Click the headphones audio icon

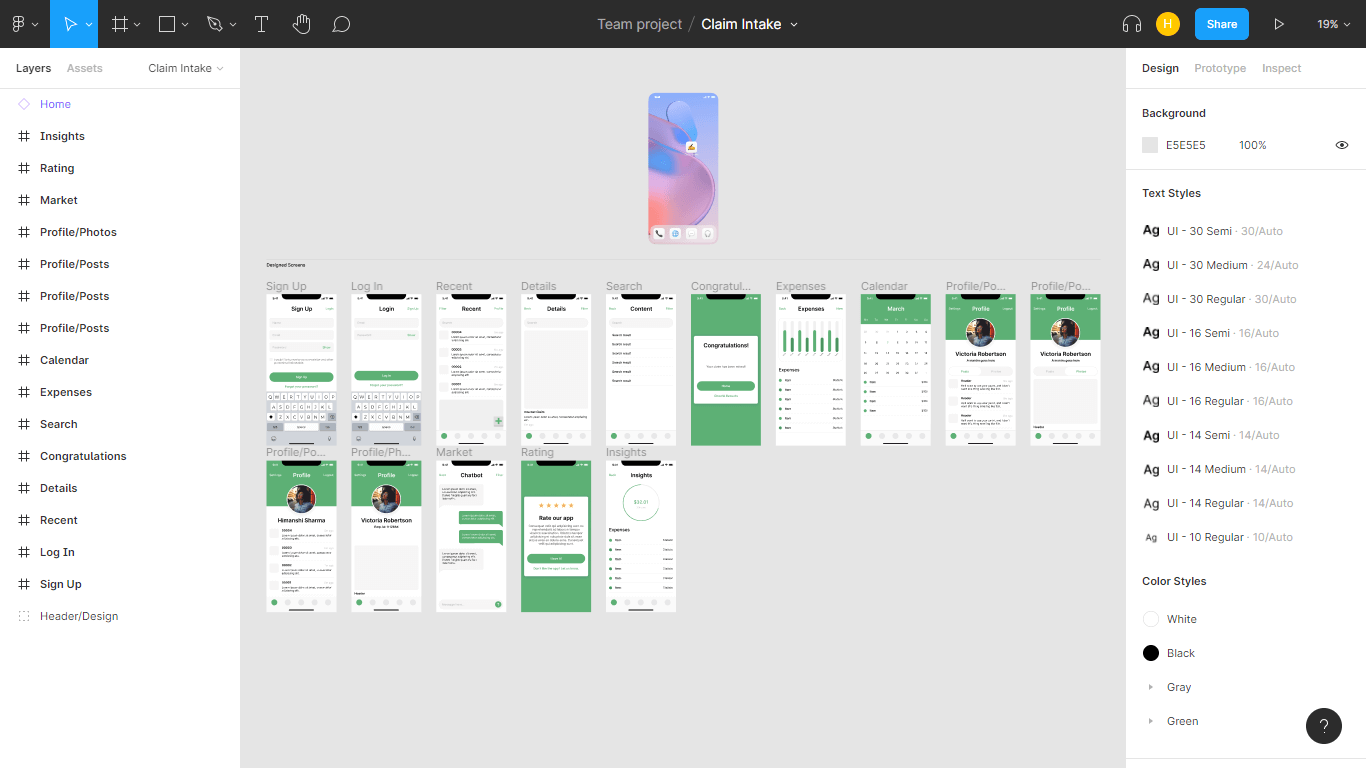[x=1132, y=24]
